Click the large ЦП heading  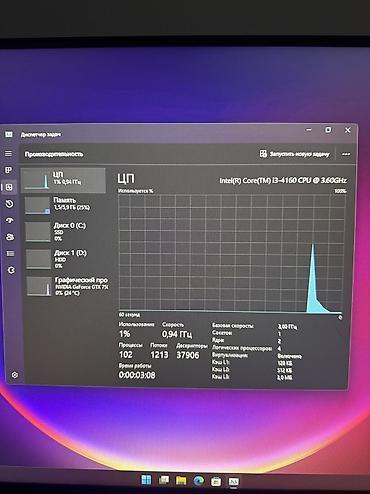click(x=126, y=178)
